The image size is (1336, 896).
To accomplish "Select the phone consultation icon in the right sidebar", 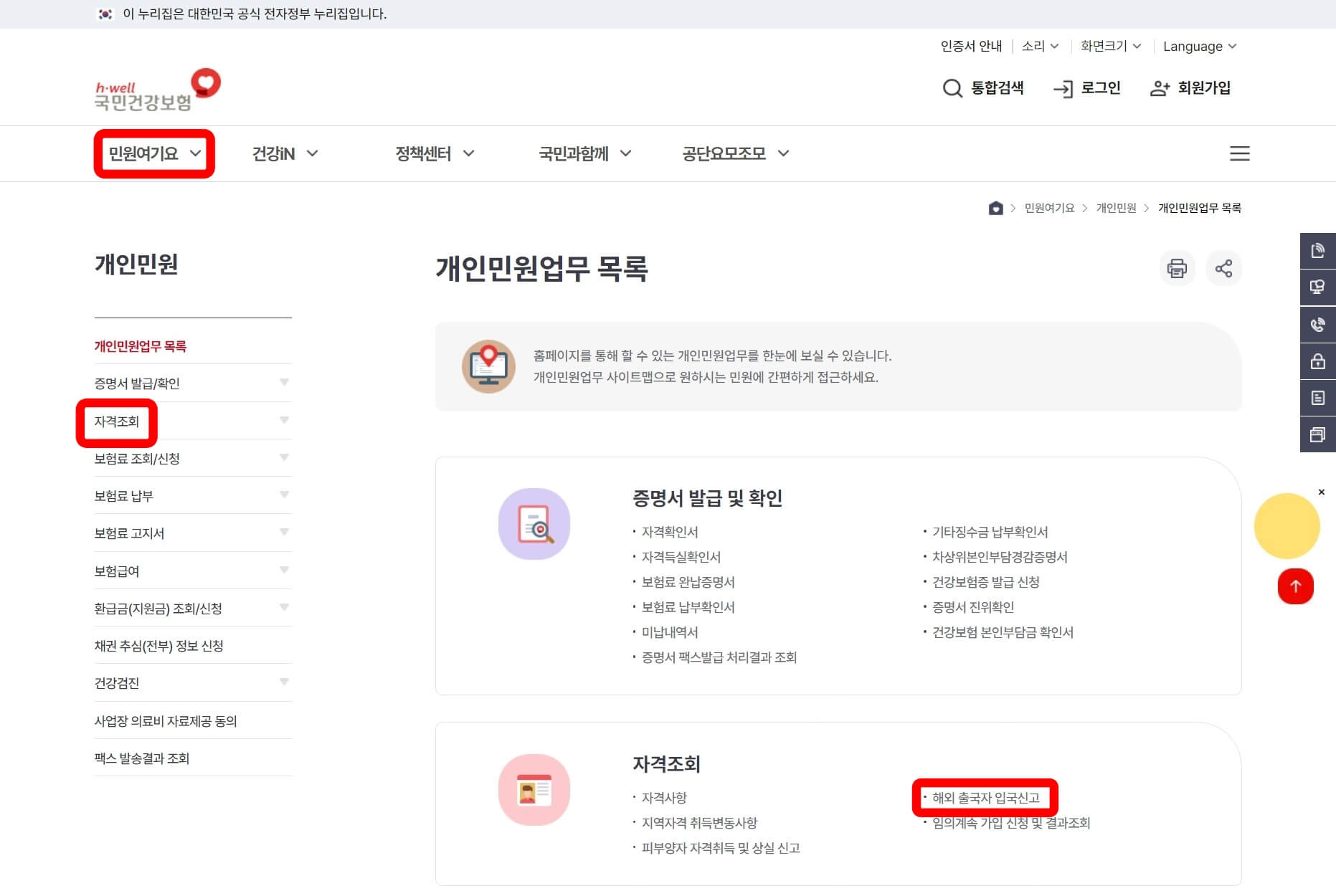I will click(x=1317, y=324).
